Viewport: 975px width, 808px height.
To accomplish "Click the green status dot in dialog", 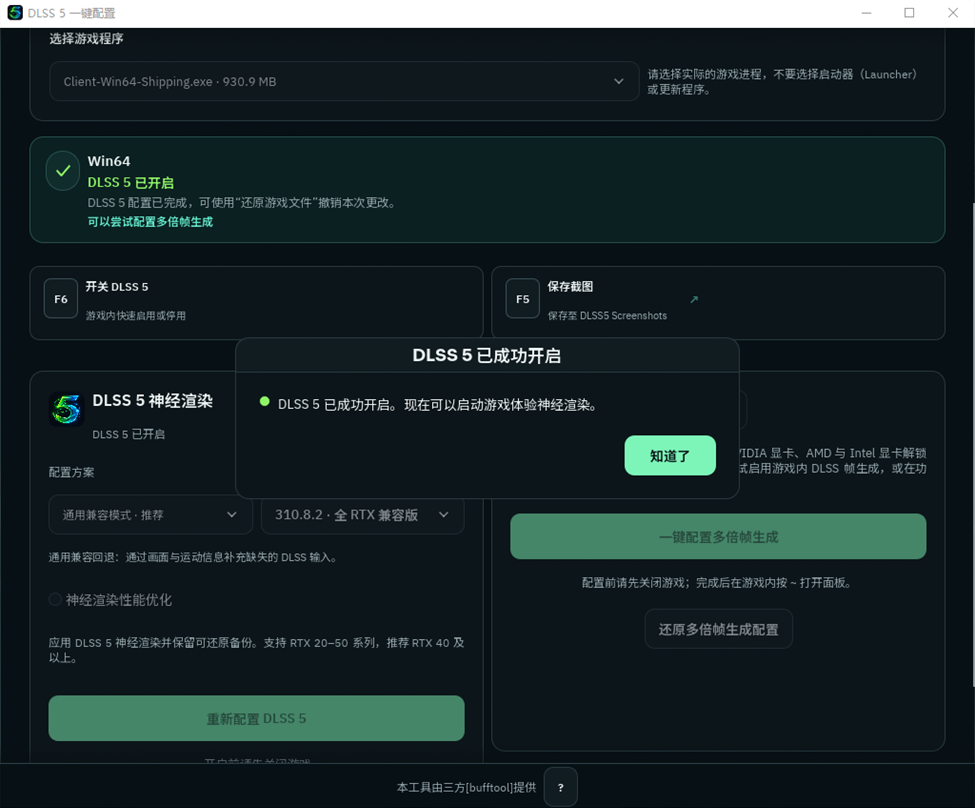I will [x=265, y=402].
